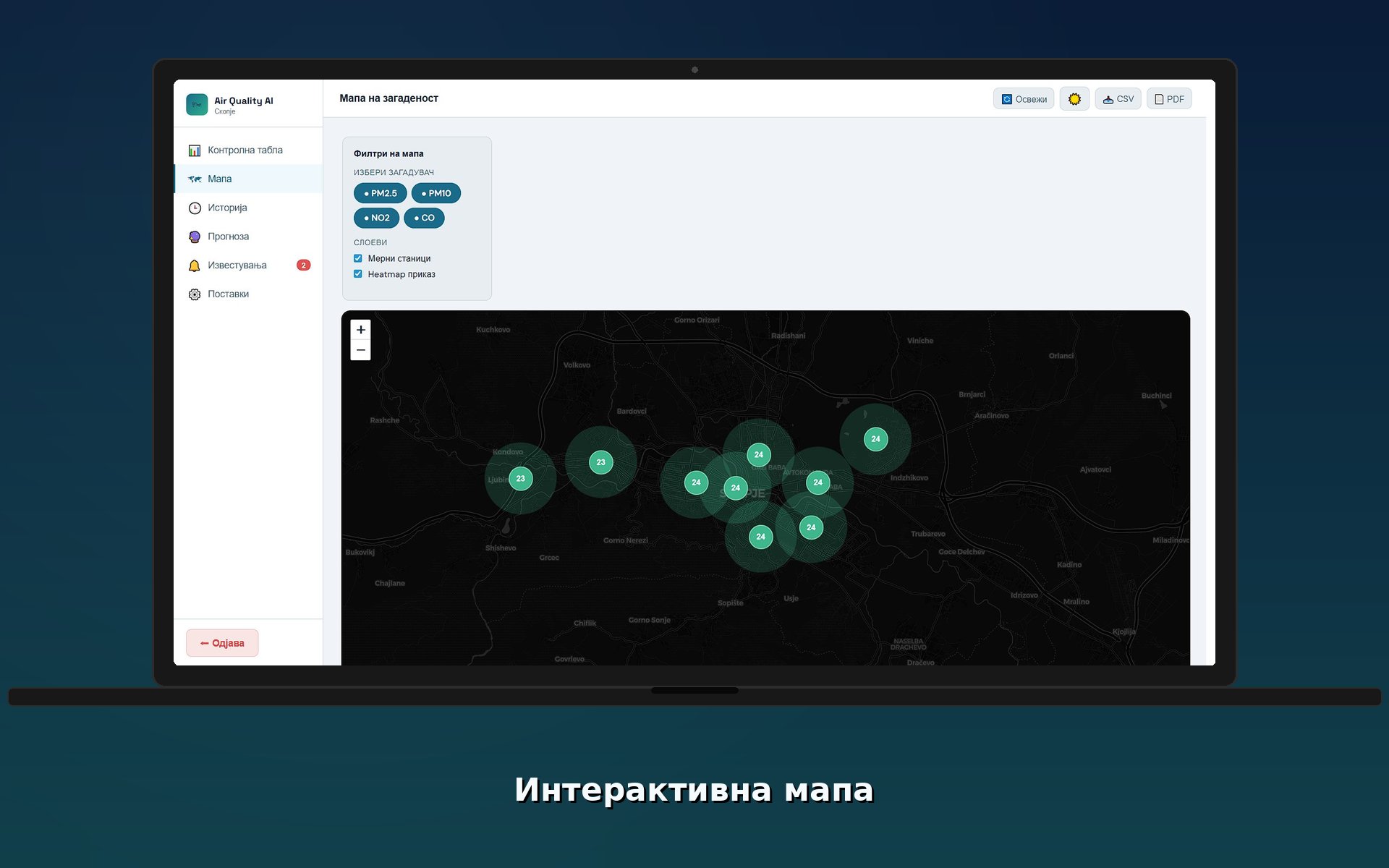This screenshot has width=1389, height=868.
Task: Click the map label Trubarevo
Action: click(928, 534)
